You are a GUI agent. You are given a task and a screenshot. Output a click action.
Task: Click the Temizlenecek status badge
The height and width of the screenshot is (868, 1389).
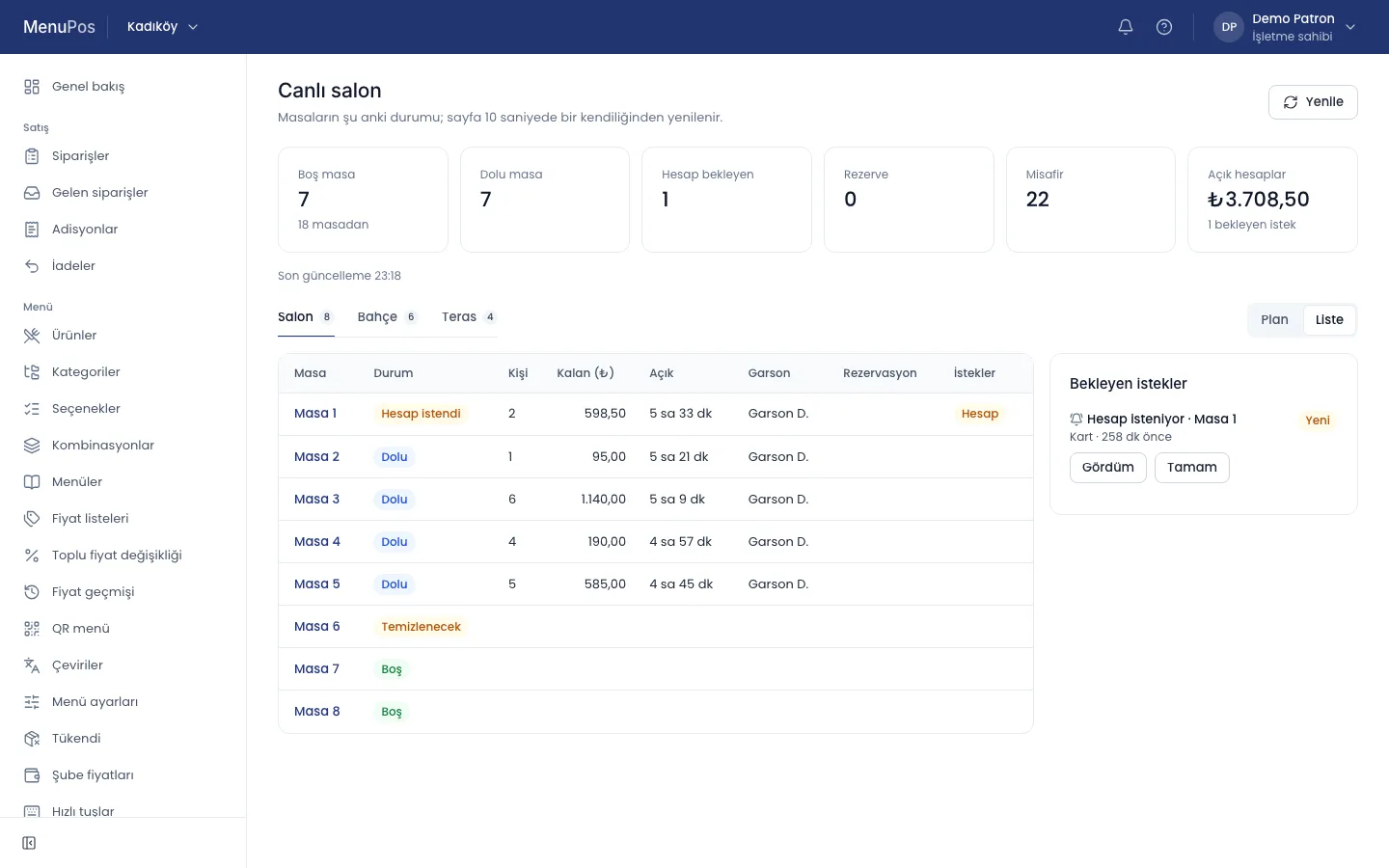[421, 627]
